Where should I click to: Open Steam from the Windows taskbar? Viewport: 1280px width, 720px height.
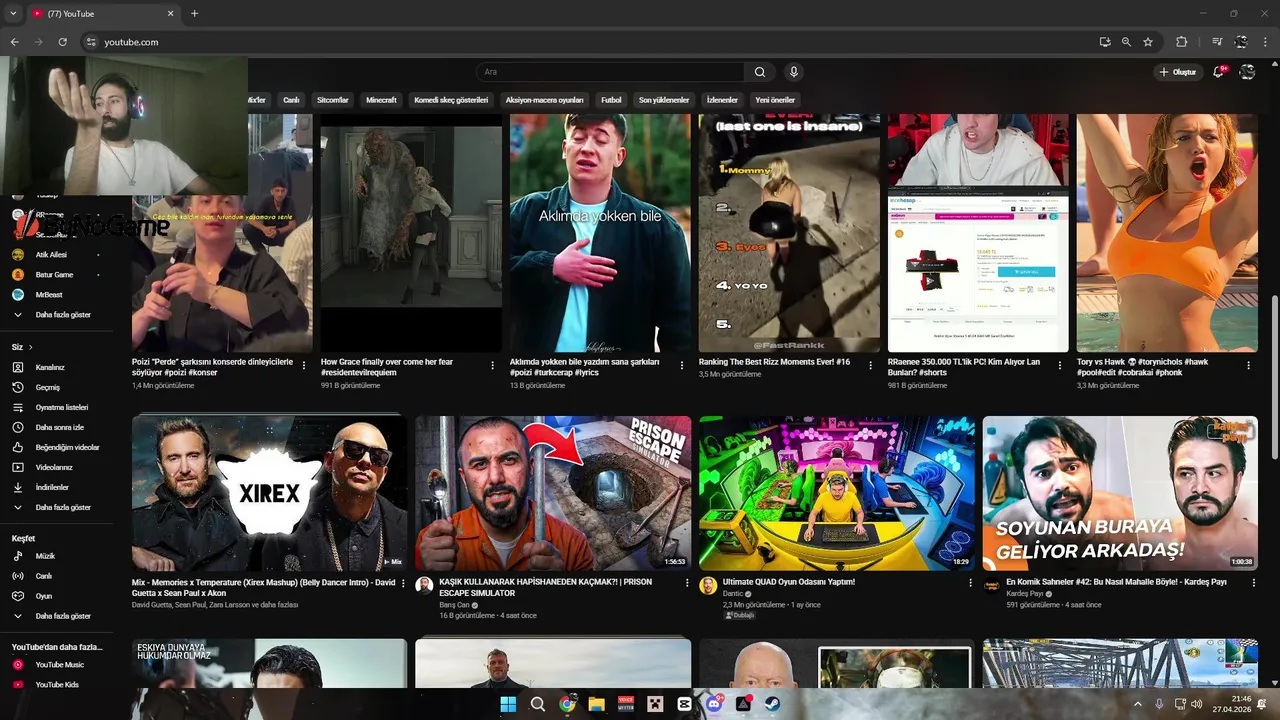pyautogui.click(x=772, y=704)
